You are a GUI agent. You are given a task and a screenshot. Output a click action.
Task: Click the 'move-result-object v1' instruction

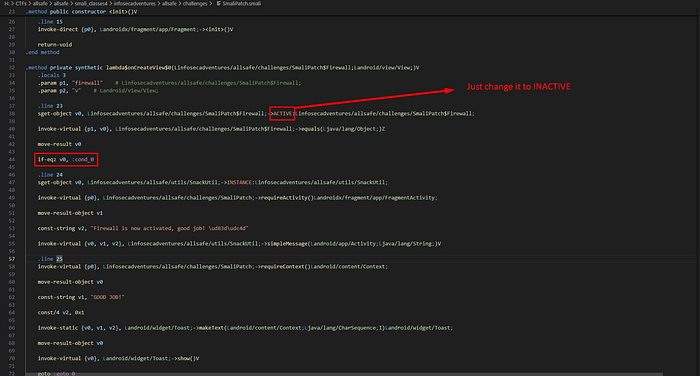tap(70, 213)
